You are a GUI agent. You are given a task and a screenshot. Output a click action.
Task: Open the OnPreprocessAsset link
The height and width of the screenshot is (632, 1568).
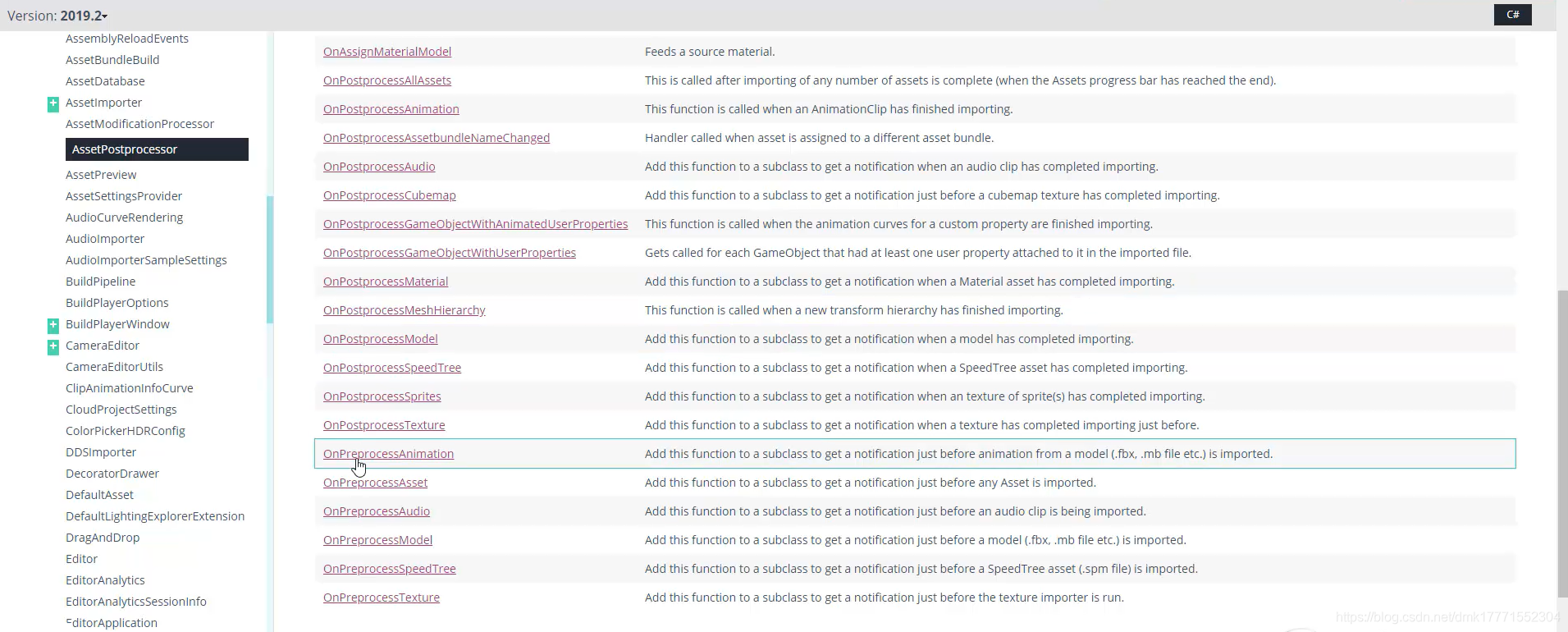pos(375,483)
